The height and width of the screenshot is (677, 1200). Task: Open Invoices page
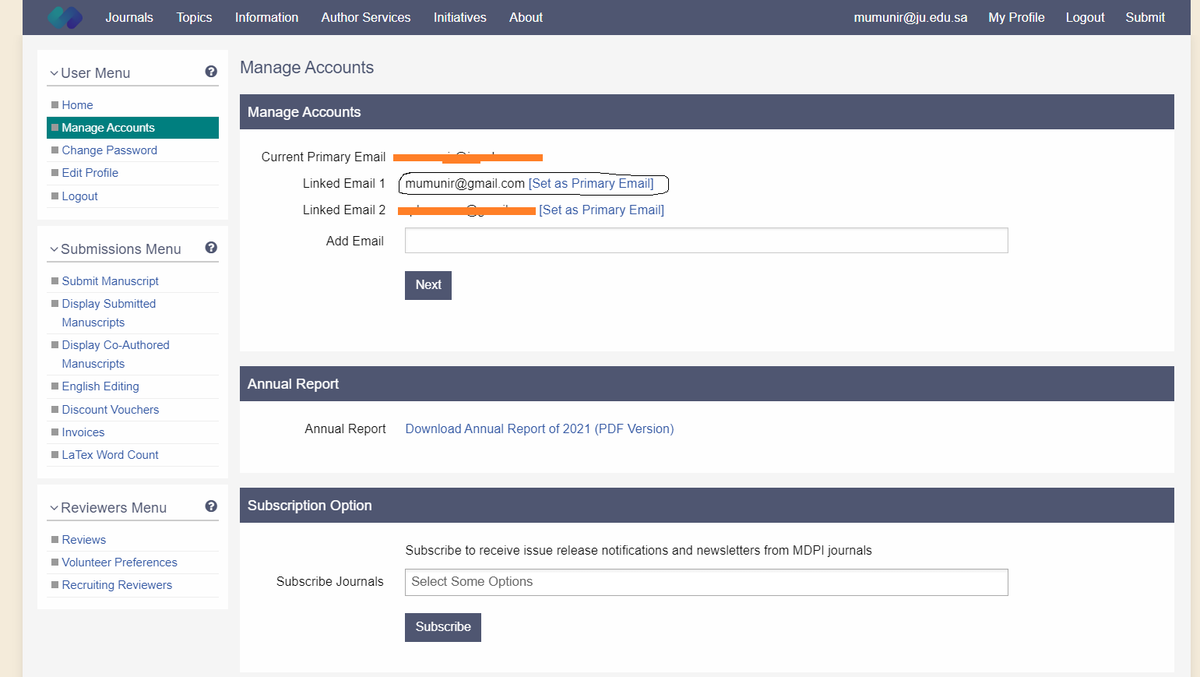coord(83,432)
